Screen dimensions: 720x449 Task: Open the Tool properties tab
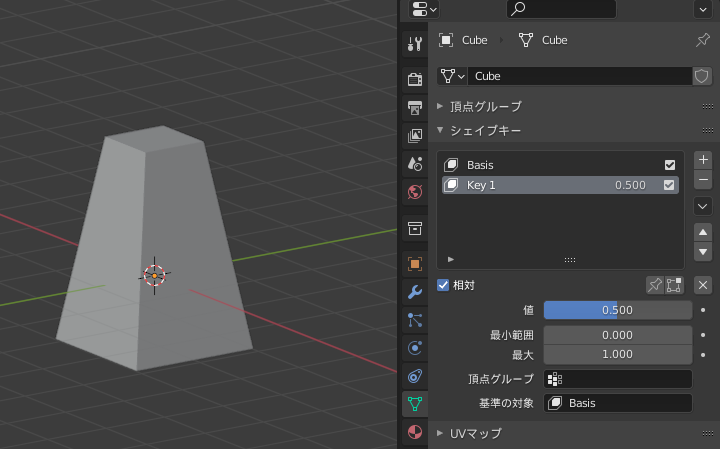click(415, 44)
